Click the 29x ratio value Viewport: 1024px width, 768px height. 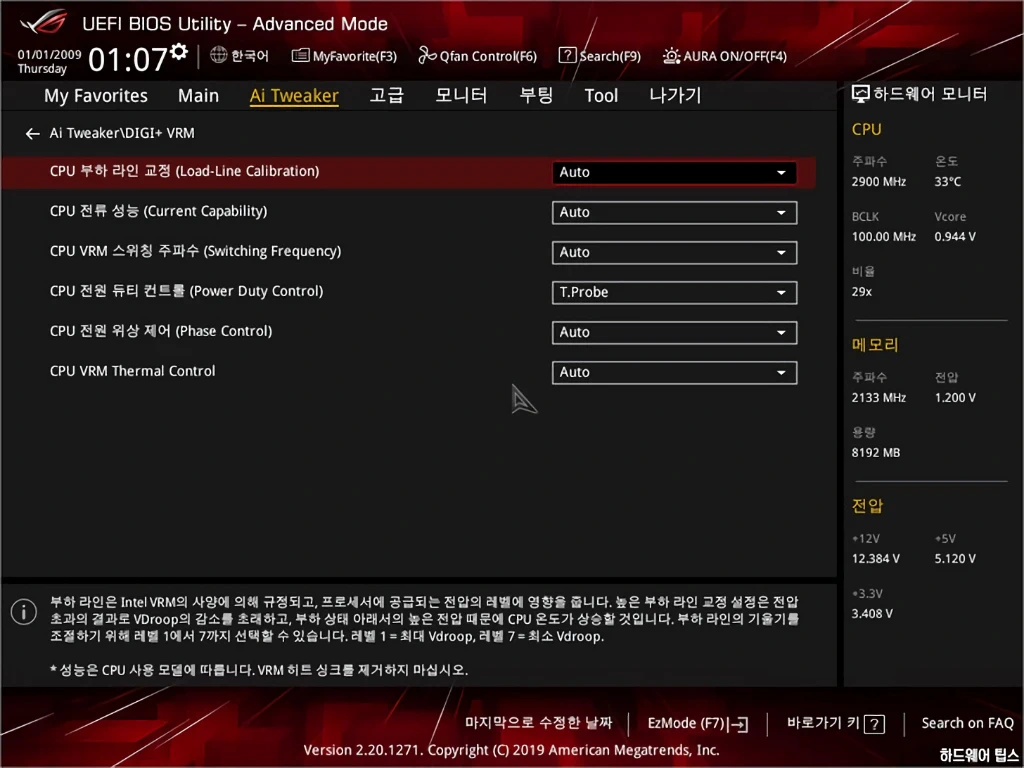[861, 292]
